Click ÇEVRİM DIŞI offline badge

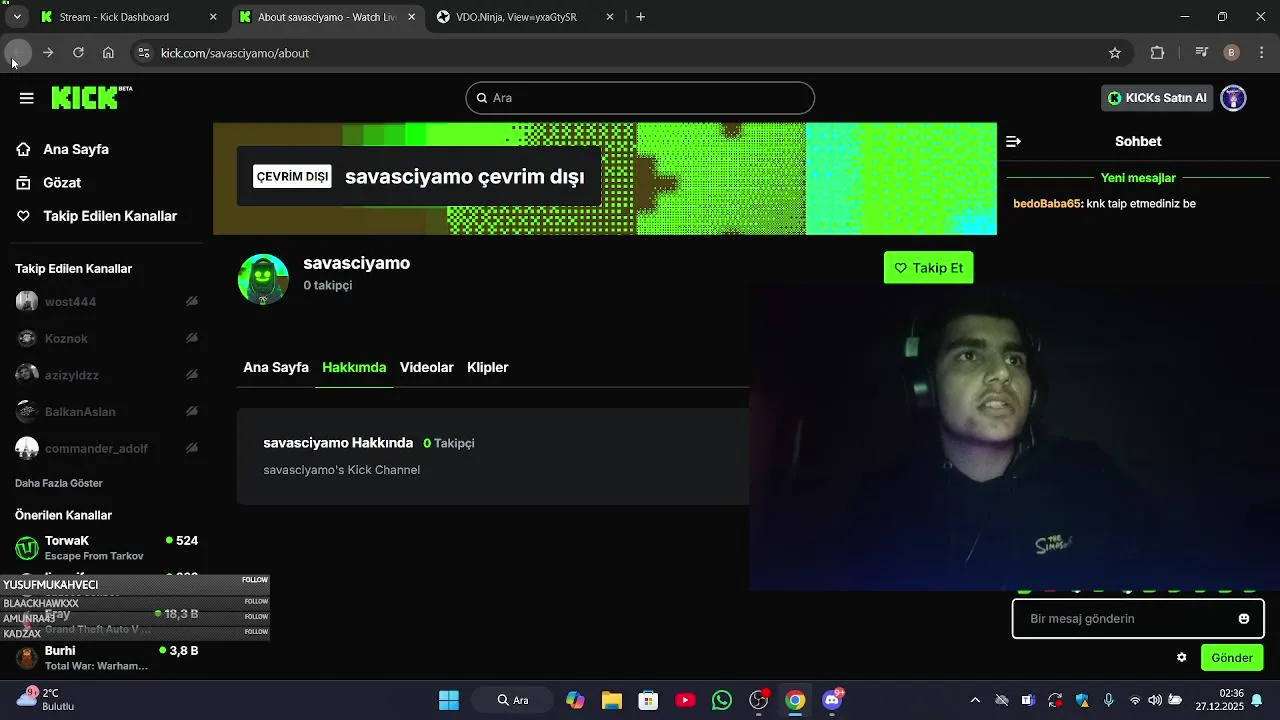pyautogui.click(x=292, y=177)
